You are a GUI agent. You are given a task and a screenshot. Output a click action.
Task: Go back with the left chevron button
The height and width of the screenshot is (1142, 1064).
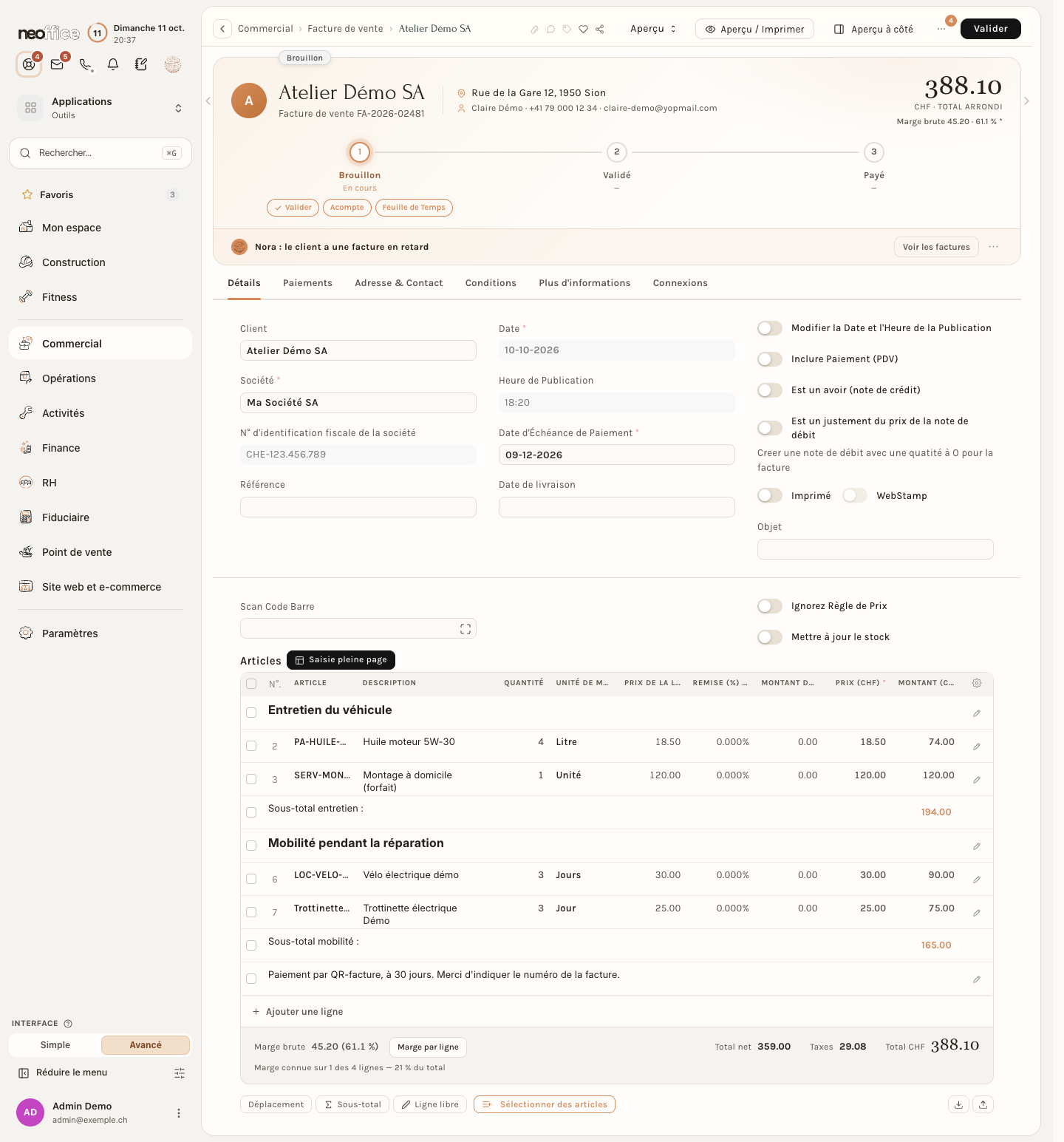click(x=222, y=29)
